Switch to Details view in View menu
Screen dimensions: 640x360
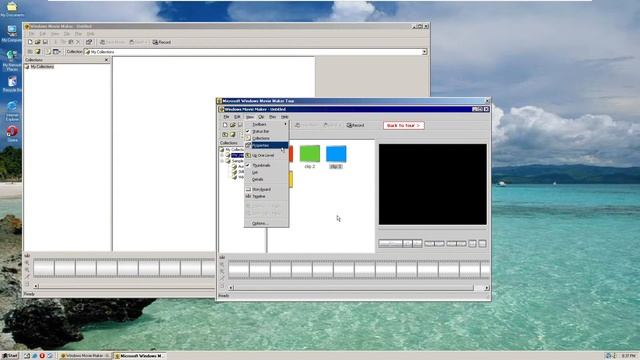tap(267, 179)
